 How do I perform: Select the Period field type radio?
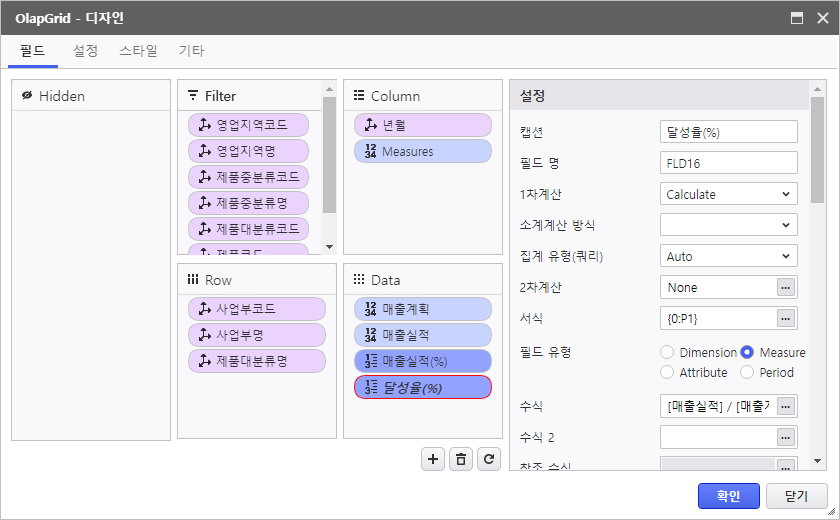747,372
